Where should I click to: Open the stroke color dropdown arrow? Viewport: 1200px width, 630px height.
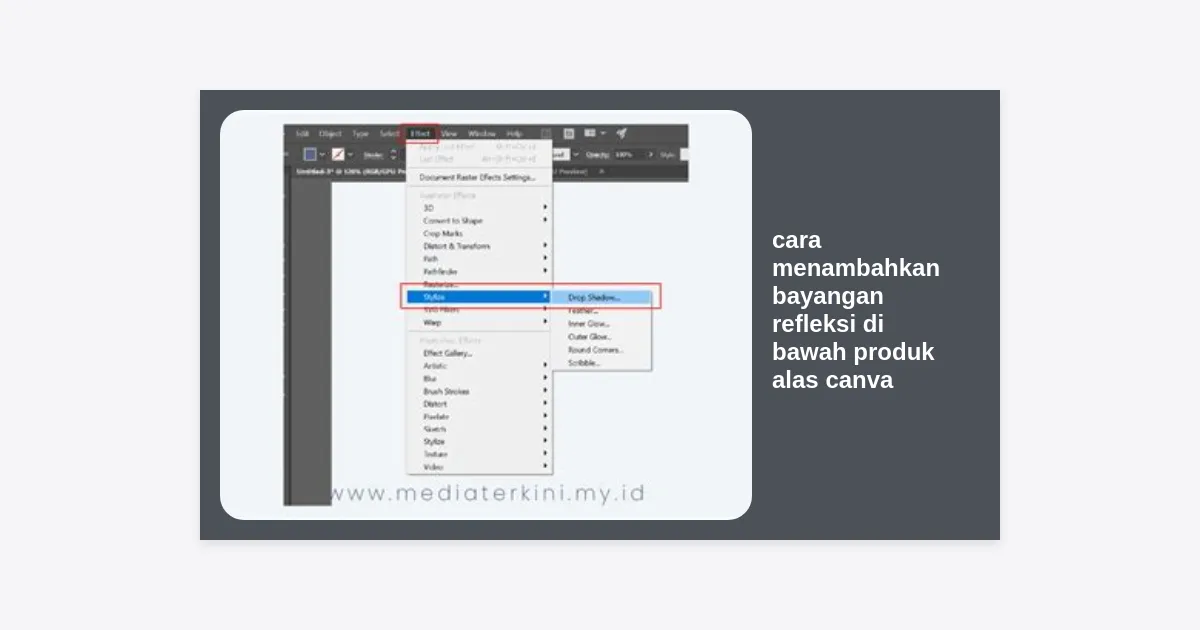coord(351,155)
